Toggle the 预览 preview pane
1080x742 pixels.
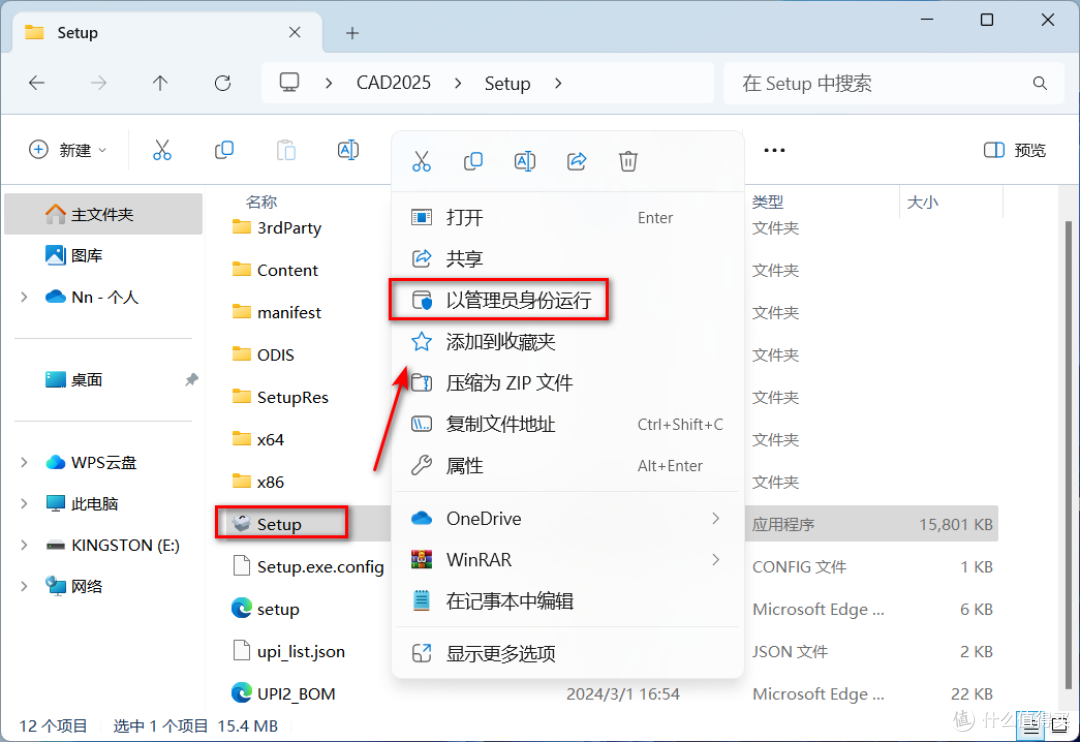point(1015,150)
